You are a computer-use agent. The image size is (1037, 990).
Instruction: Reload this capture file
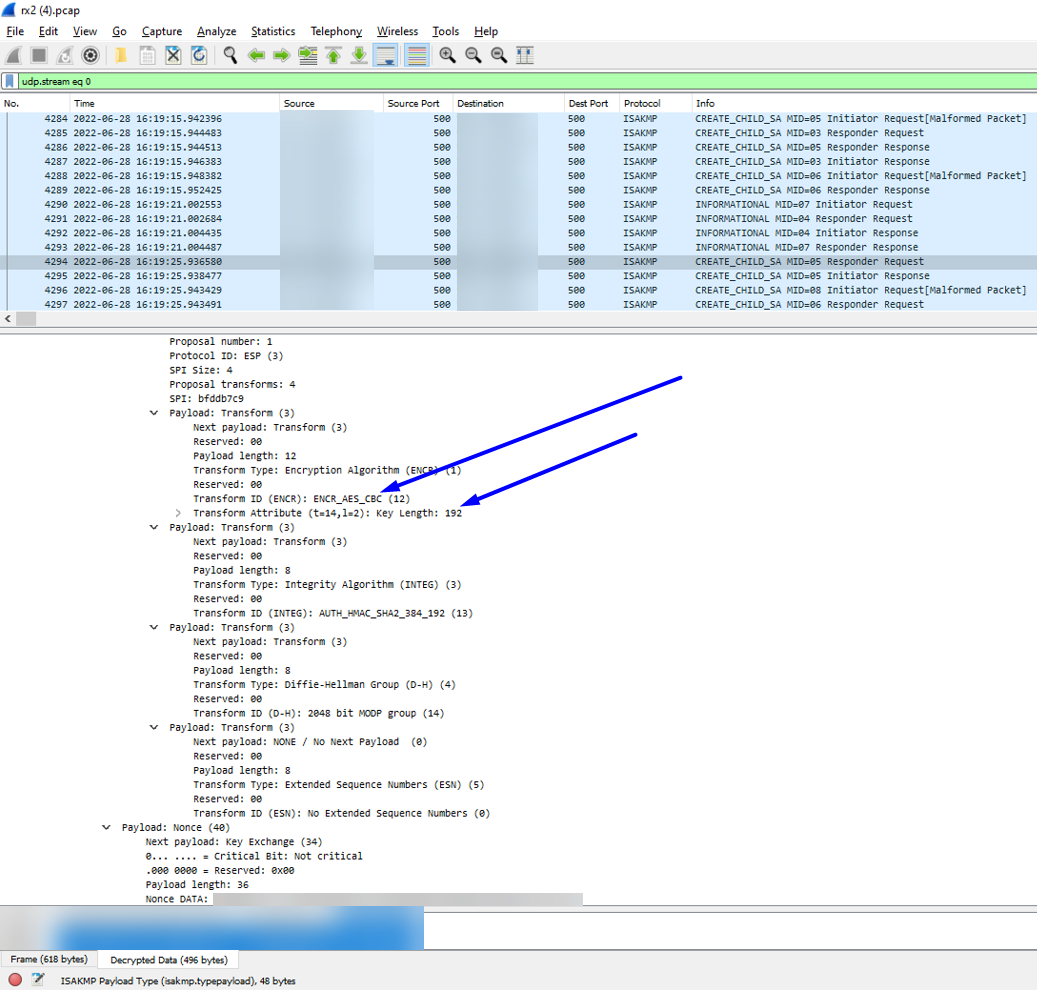[x=197, y=55]
